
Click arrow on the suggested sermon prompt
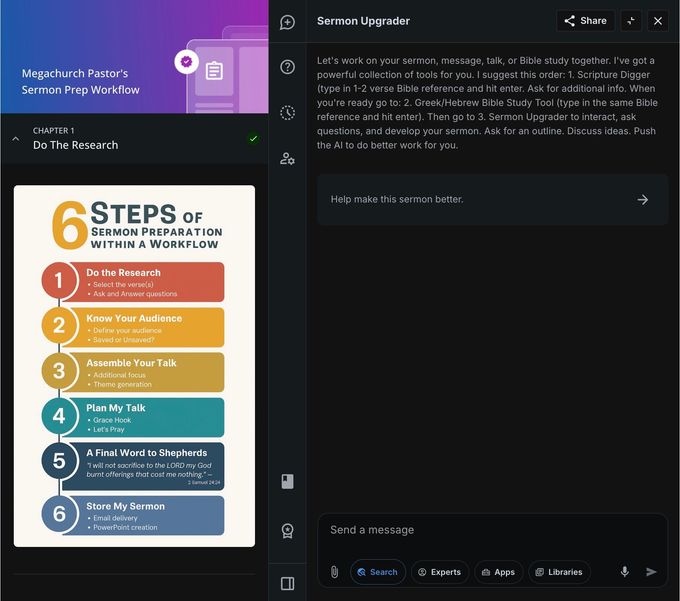pyautogui.click(x=643, y=199)
